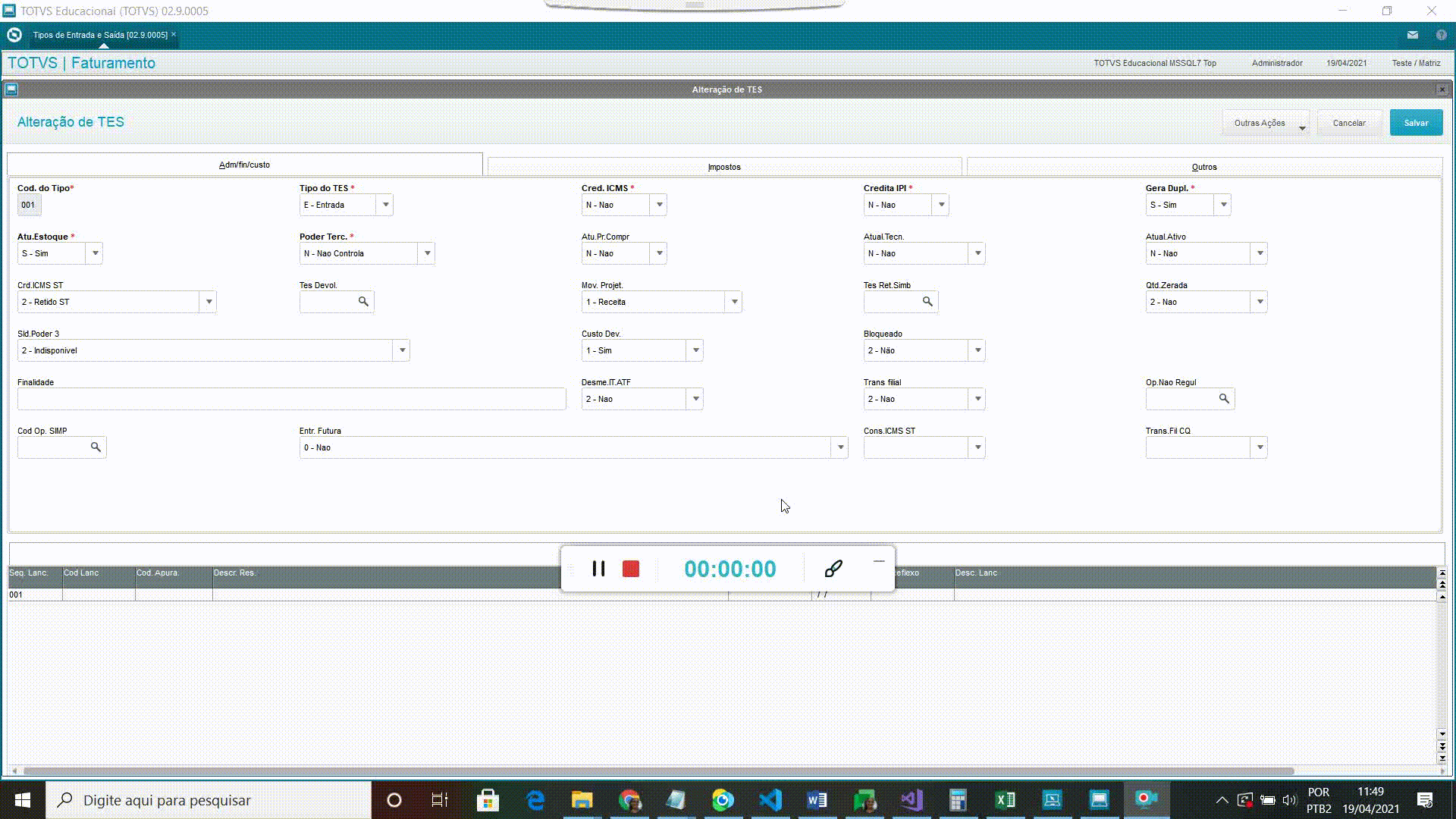The width and height of the screenshot is (1456, 819).
Task: Click the Salvar button
Action: pos(1416,123)
